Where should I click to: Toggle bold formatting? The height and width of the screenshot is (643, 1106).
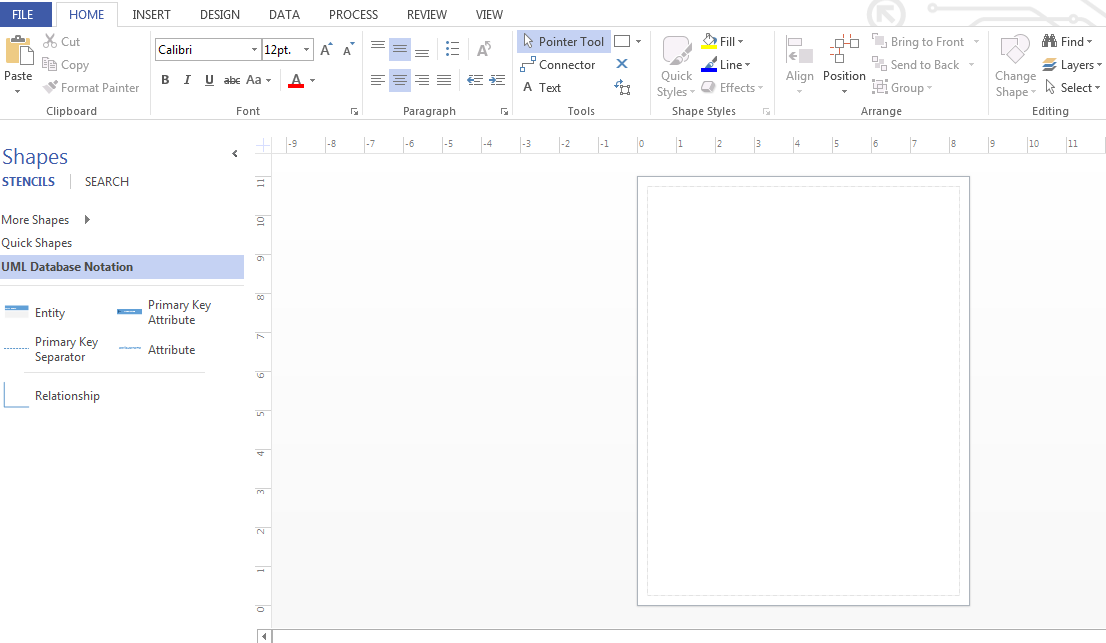tap(165, 79)
